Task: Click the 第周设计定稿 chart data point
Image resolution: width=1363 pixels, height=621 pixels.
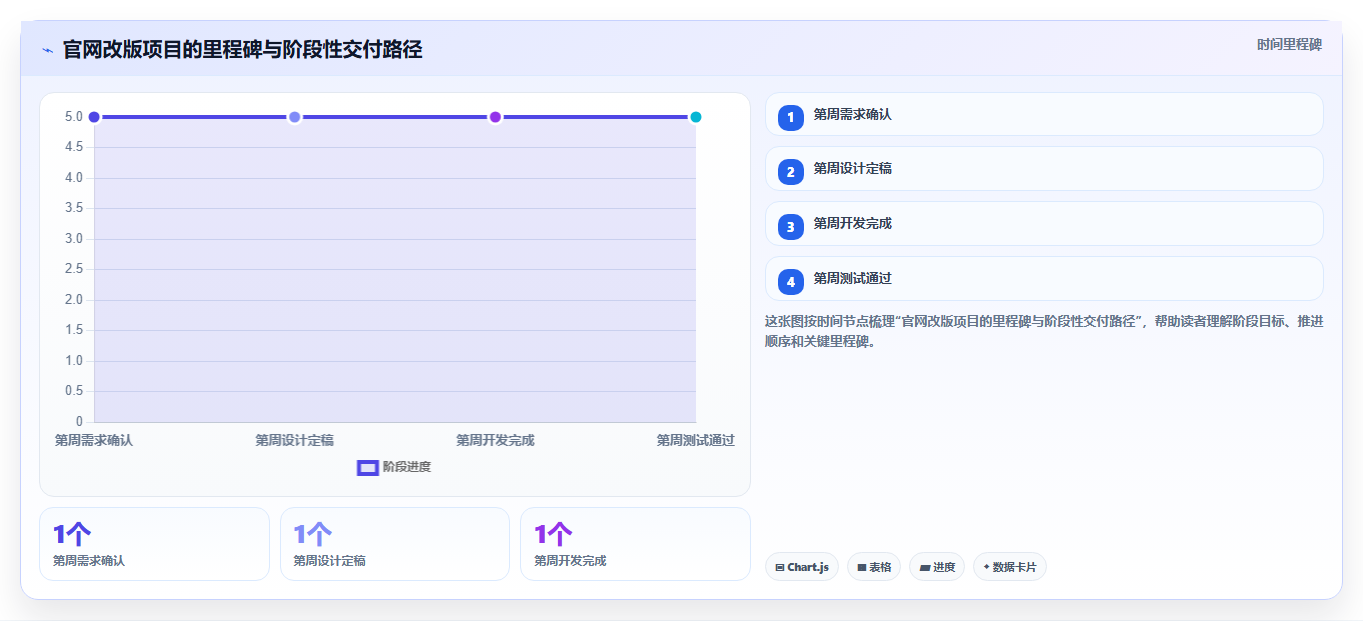Action: coord(294,117)
